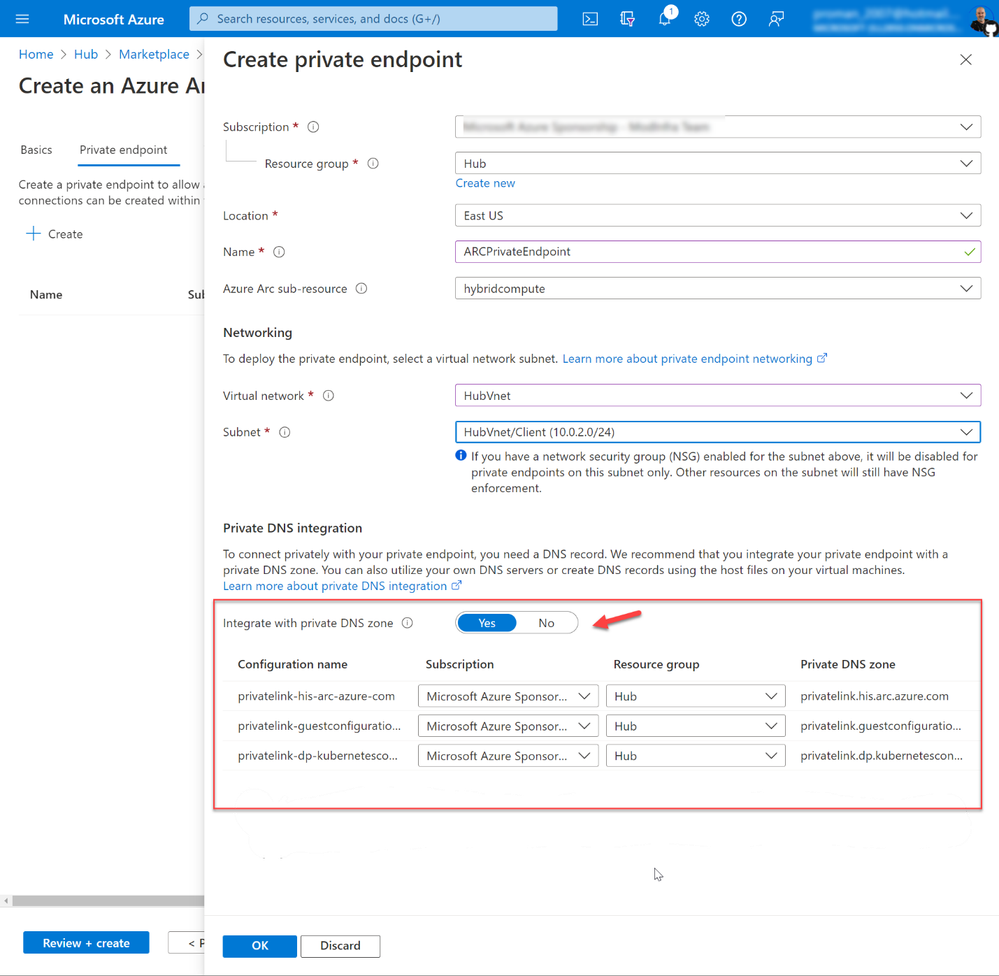Viewport: 999px width, 976px height.
Task: Expand the Subscription dropdown
Action: [x=718, y=127]
